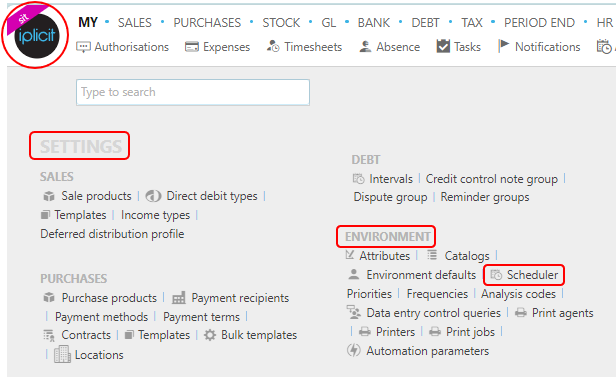
Task: Click the Direct debit types icon
Action: click(x=153, y=196)
